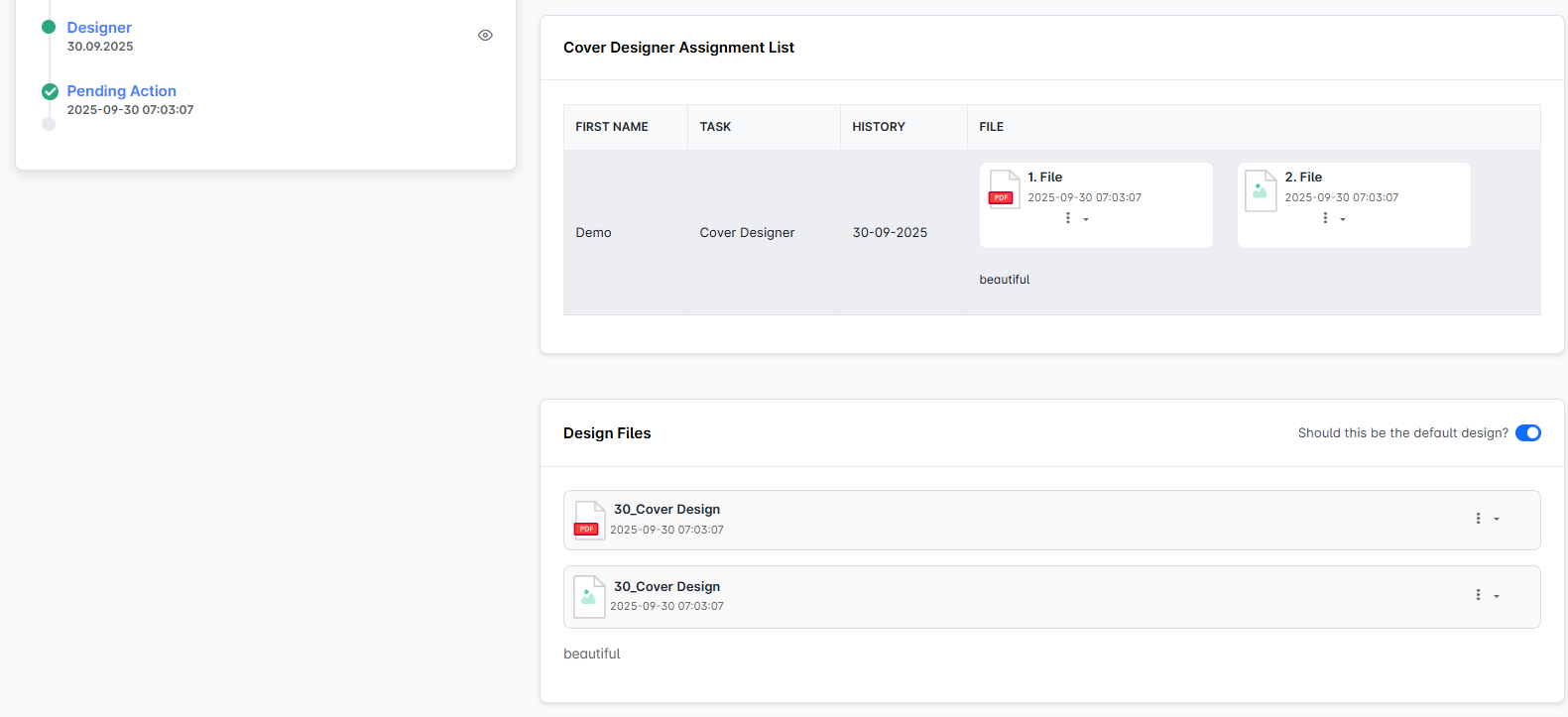Click the green Designer timeline dot
The height and width of the screenshot is (717, 1568).
click(49, 27)
